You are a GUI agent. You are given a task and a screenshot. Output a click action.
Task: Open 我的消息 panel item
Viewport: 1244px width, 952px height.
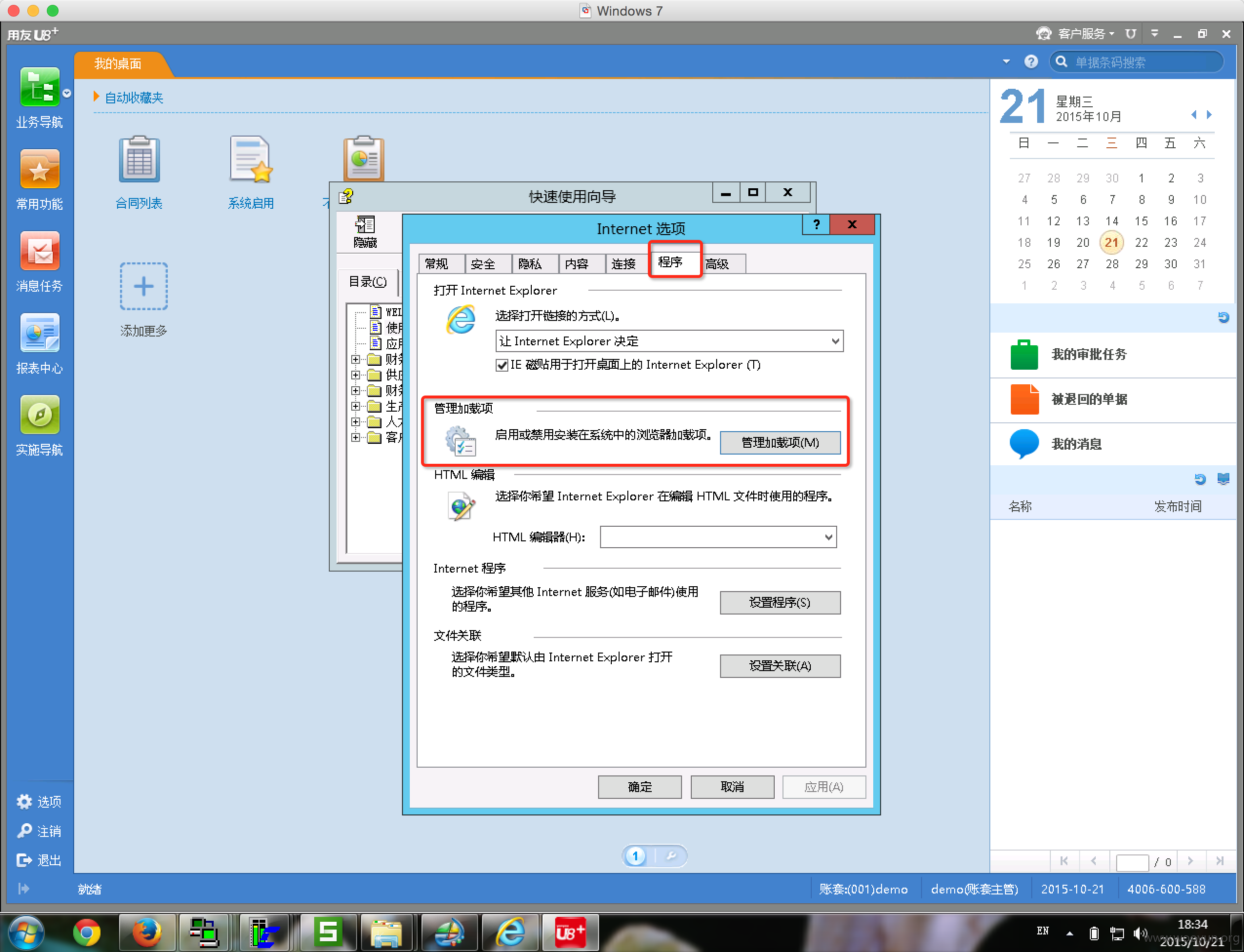(1112, 444)
